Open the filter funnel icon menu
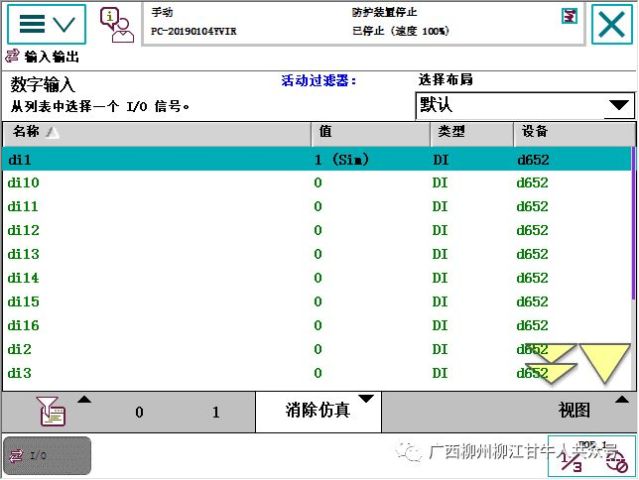639x480 pixels. click(x=51, y=412)
